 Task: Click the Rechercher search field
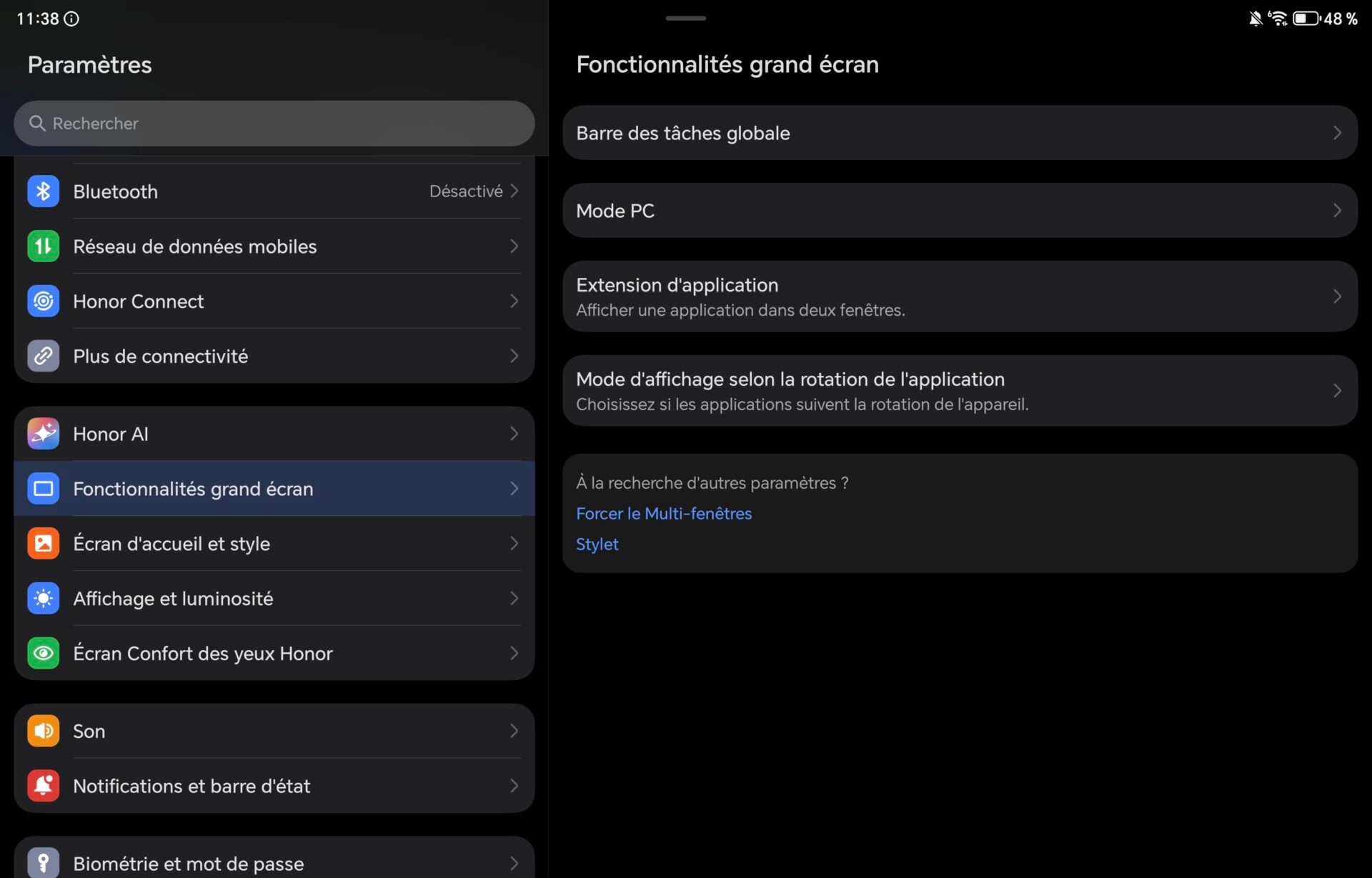(x=274, y=124)
